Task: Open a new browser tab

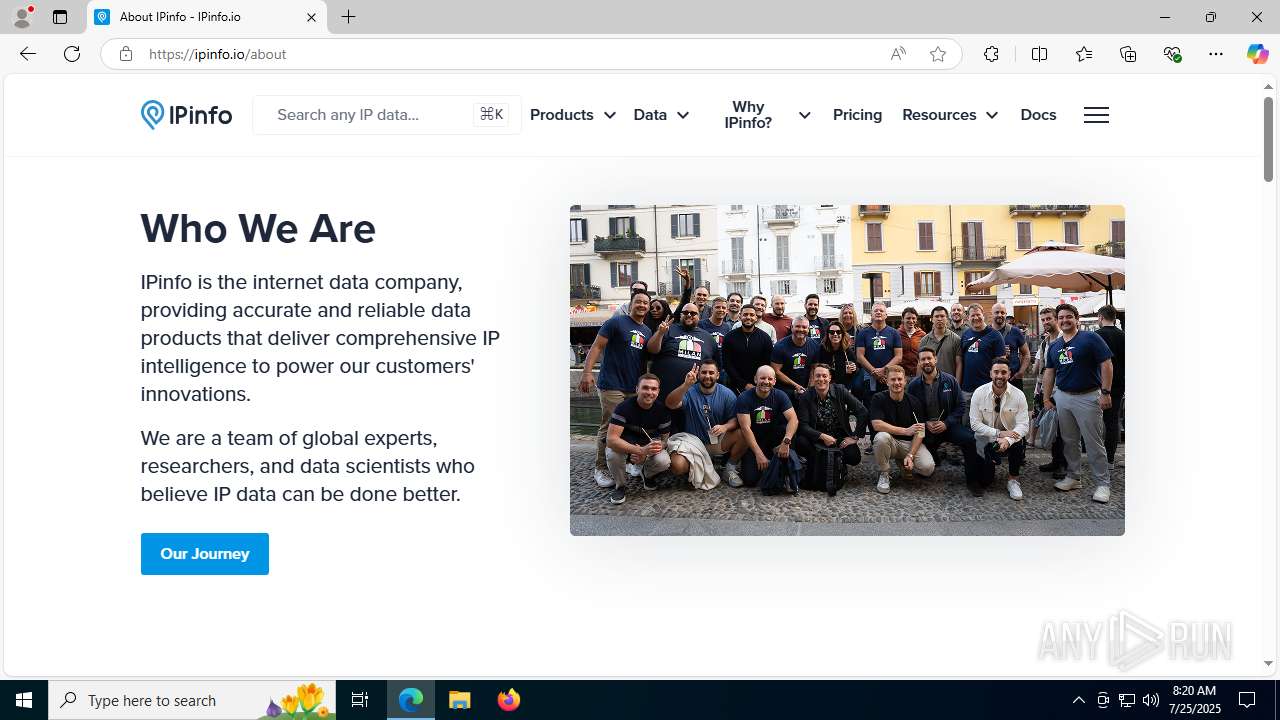Action: [x=348, y=17]
